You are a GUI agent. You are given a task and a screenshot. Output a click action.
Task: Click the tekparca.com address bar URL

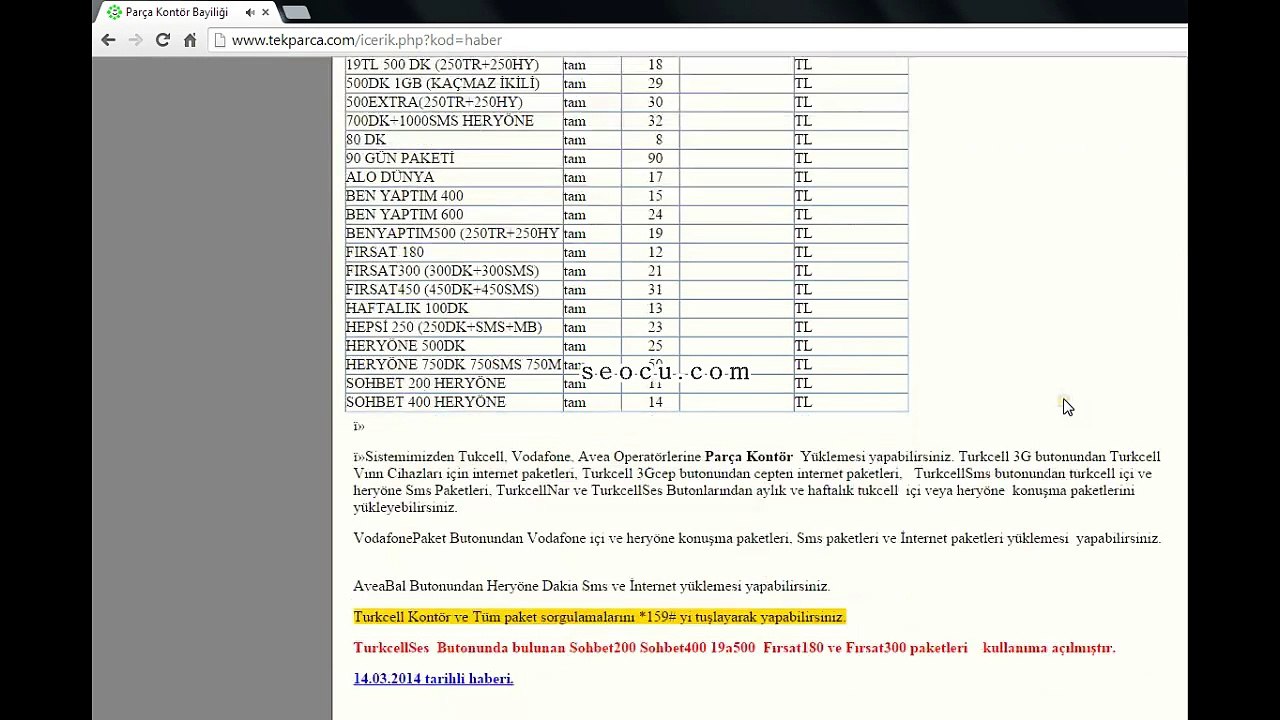366,40
